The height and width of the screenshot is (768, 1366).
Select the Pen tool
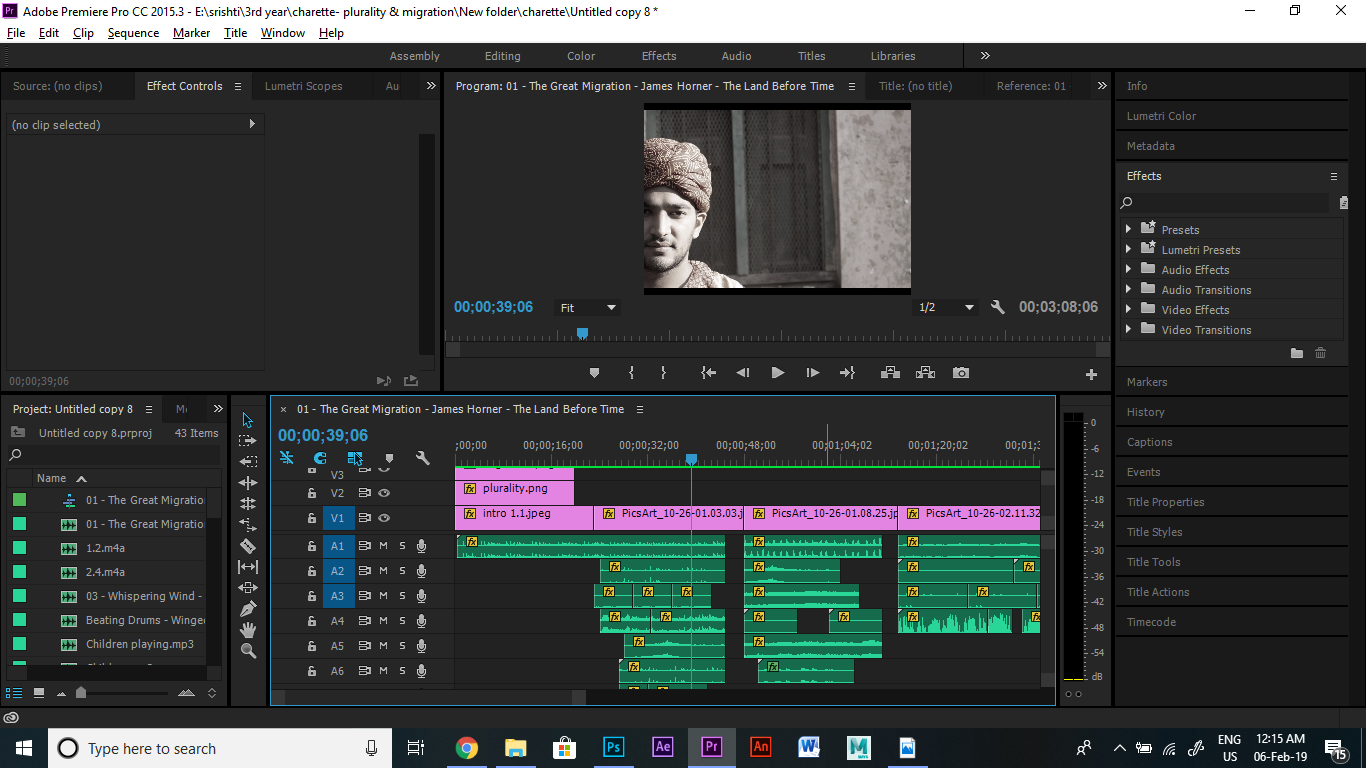point(248,609)
